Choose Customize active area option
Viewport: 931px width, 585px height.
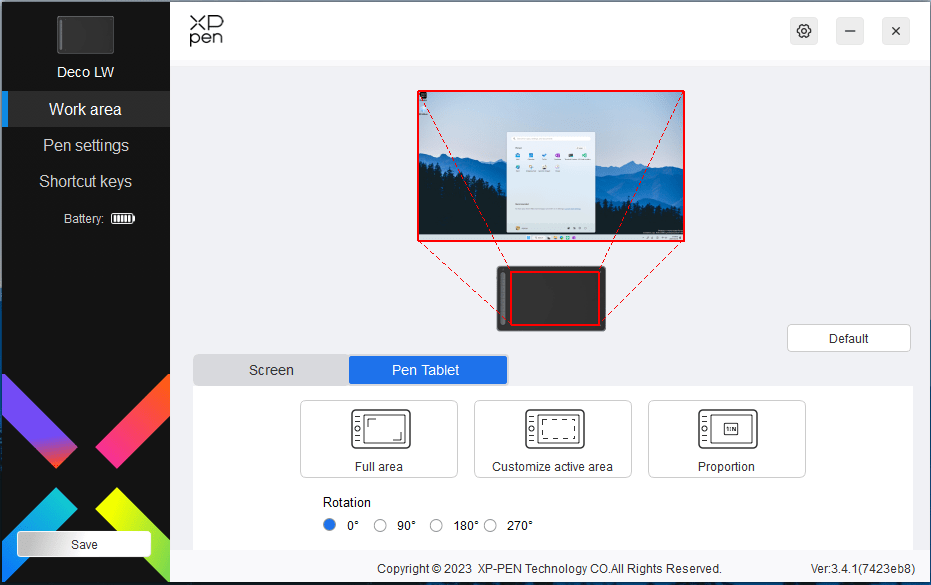point(553,439)
